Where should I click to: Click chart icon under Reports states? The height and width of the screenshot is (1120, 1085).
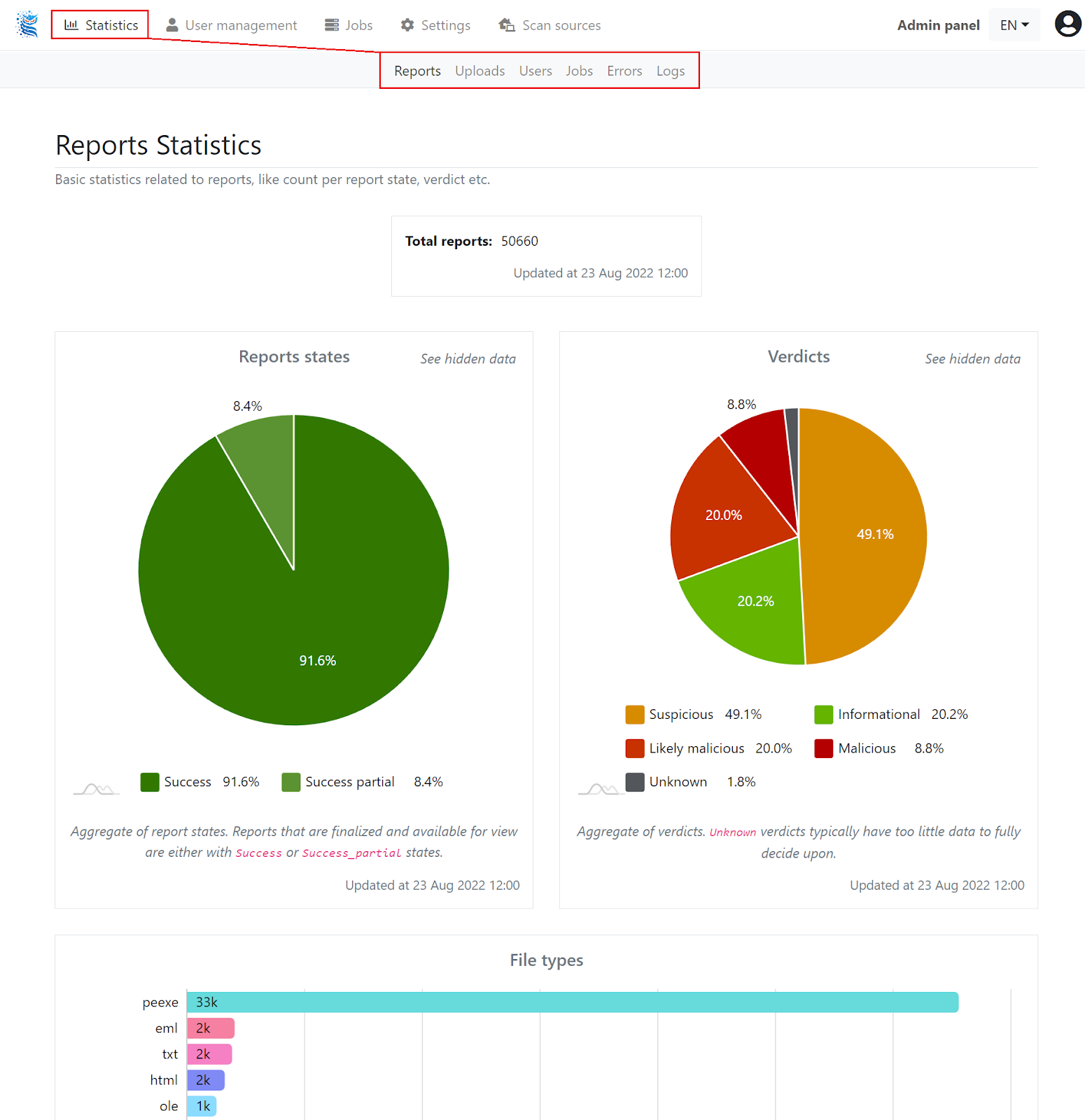(97, 789)
